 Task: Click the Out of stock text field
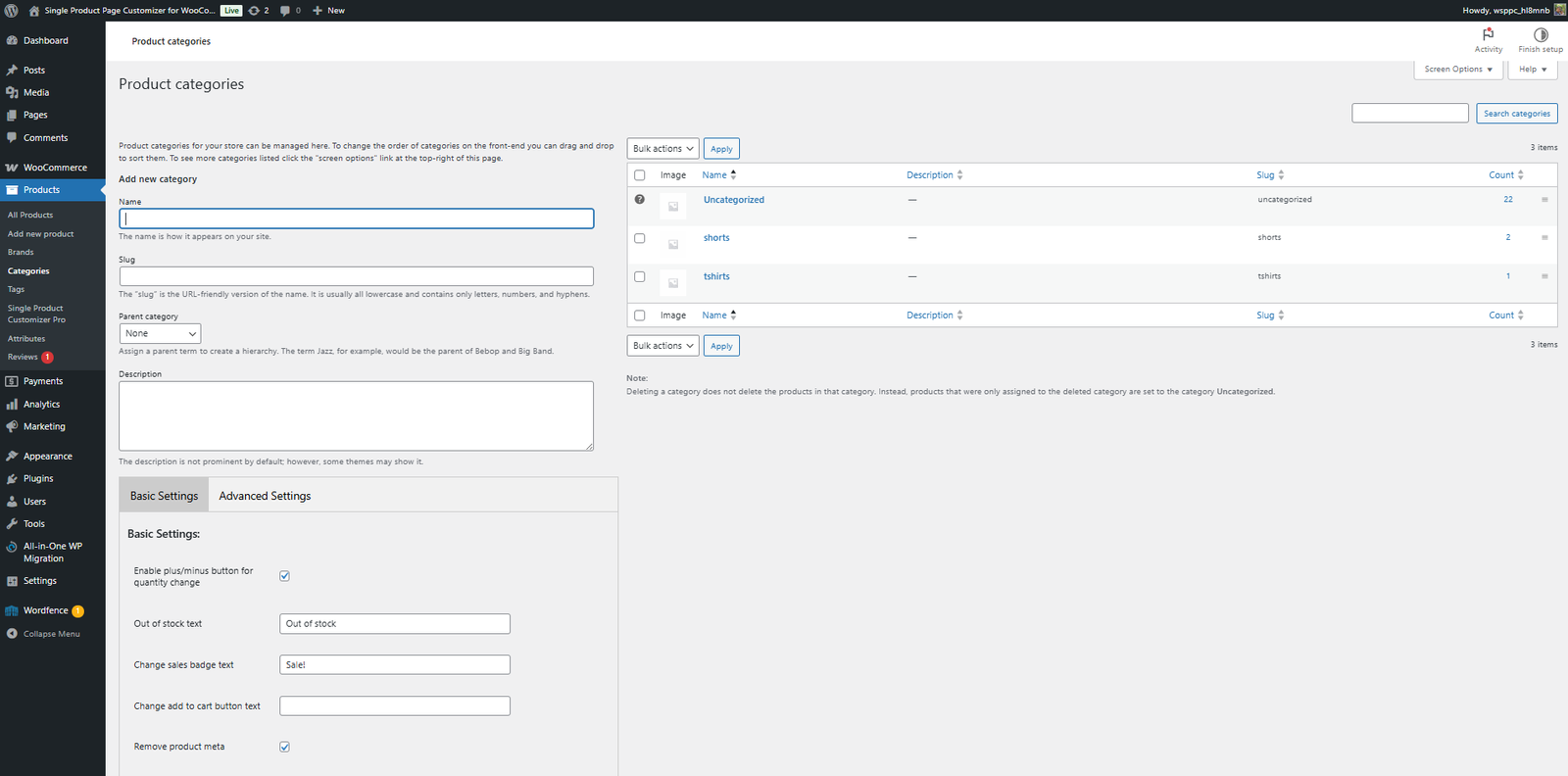tap(394, 624)
